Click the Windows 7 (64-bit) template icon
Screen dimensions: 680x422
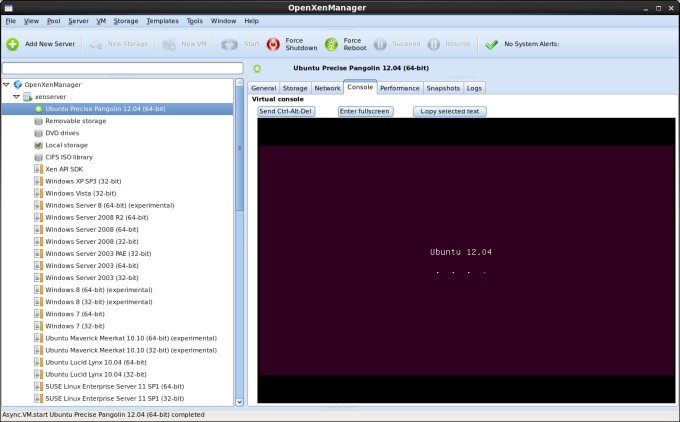point(39,314)
